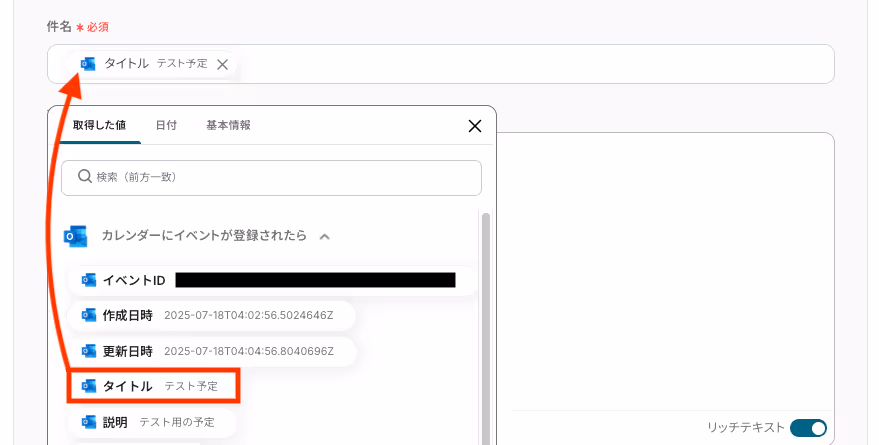Screen dimensions: 879x445
Task: Remove the タイトル chip from 件名 field
Action: [223, 64]
